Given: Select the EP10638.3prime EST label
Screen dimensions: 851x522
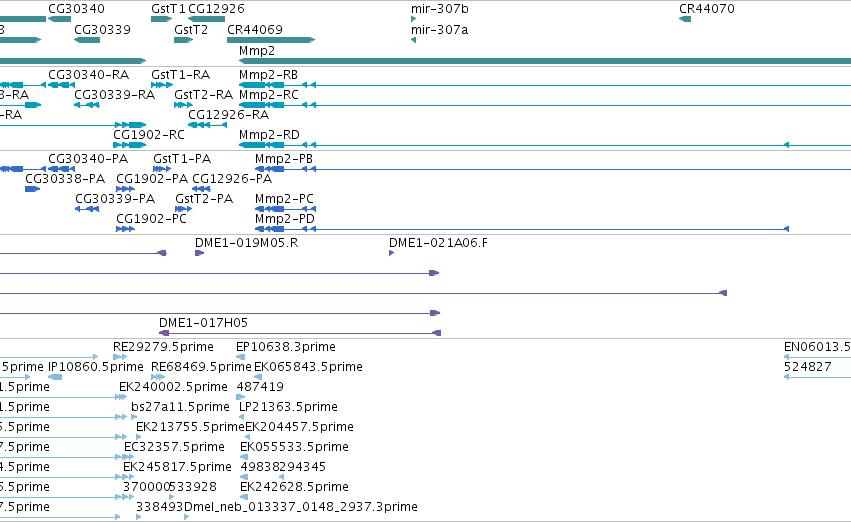Looking at the screenshot, I should point(286,347).
